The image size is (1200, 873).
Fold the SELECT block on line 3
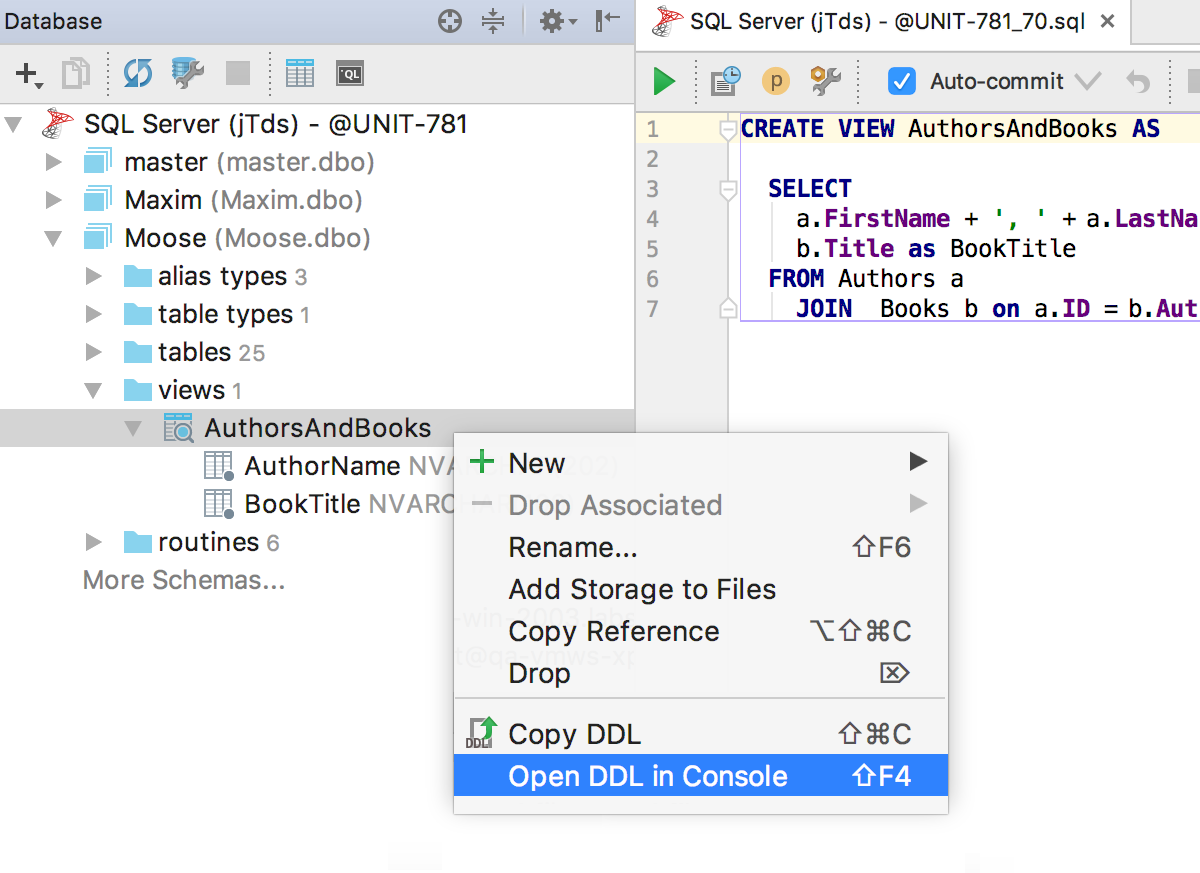coord(728,189)
